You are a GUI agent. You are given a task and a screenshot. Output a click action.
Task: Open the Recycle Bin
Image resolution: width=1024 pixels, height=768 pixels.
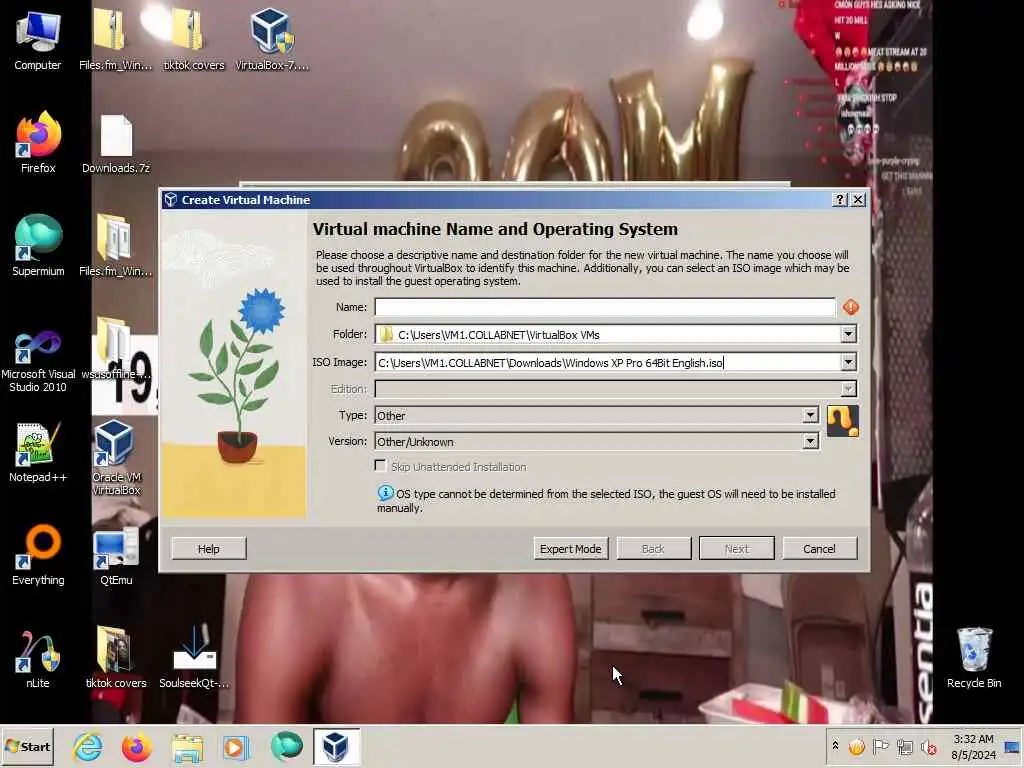[974, 658]
